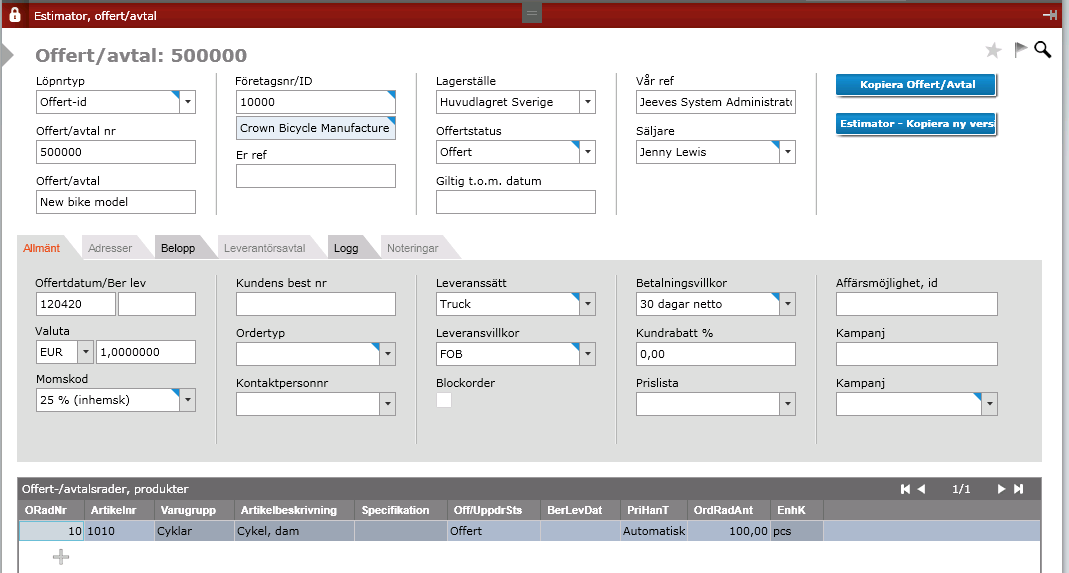1069x573 pixels.
Task: Click the Crown Bicycle Manufacture company name
Action: (316, 128)
